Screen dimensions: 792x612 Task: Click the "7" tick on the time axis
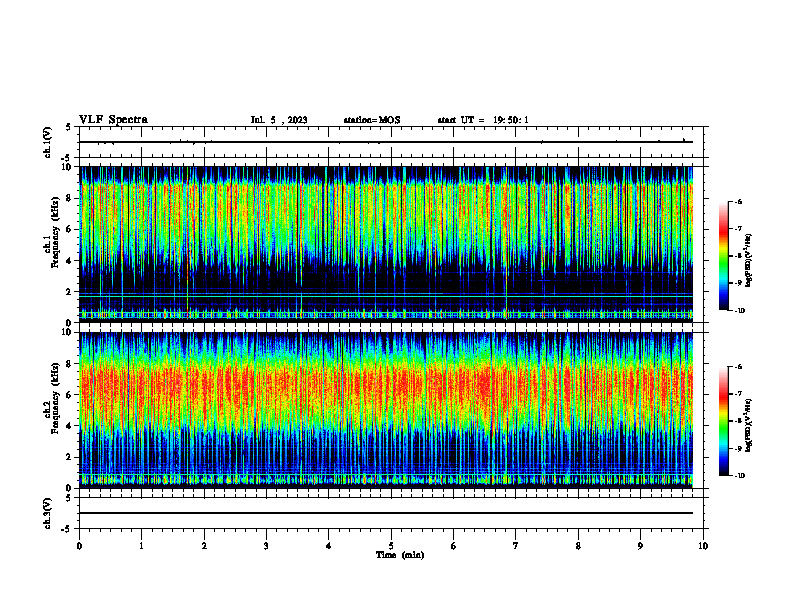[516, 546]
